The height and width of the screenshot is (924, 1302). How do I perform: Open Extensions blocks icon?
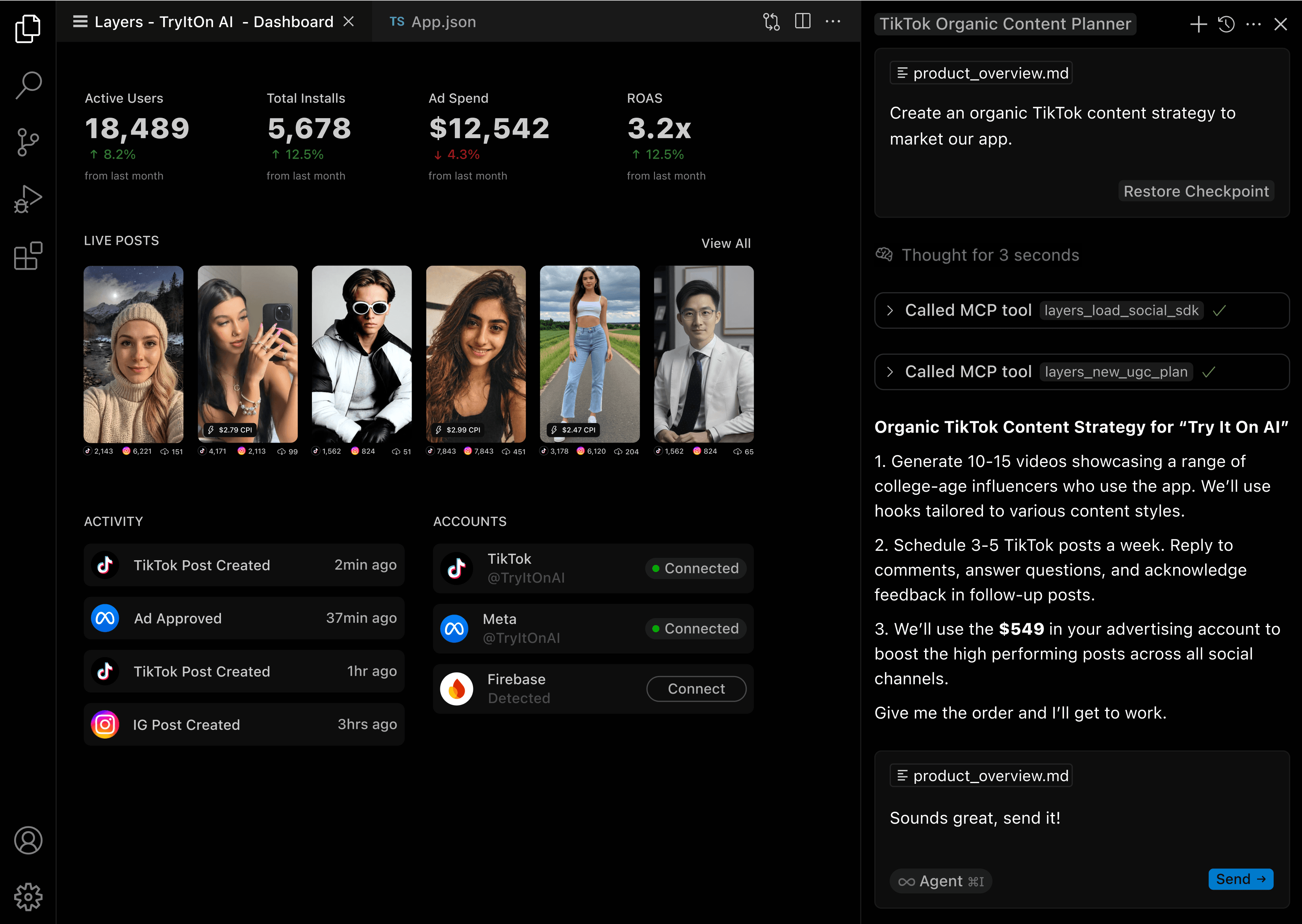28,256
